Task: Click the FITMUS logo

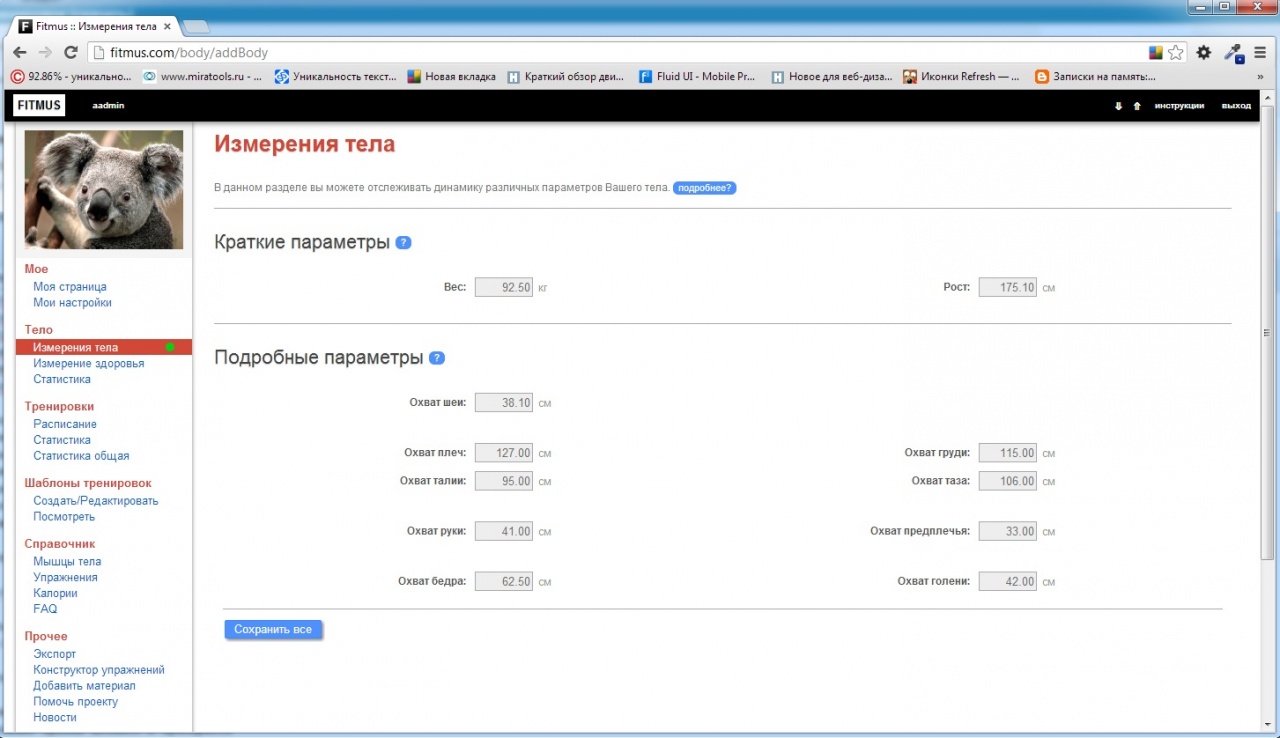Action: pos(38,104)
